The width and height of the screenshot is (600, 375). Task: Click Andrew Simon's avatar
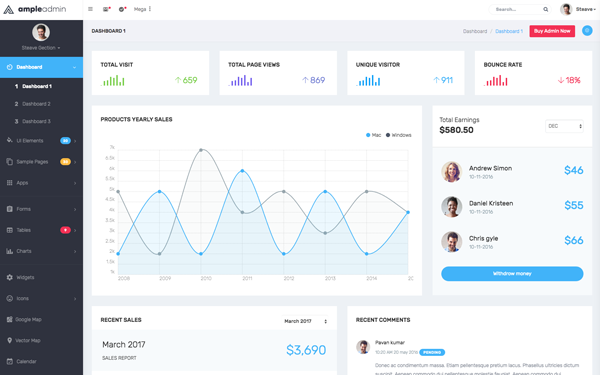(452, 171)
